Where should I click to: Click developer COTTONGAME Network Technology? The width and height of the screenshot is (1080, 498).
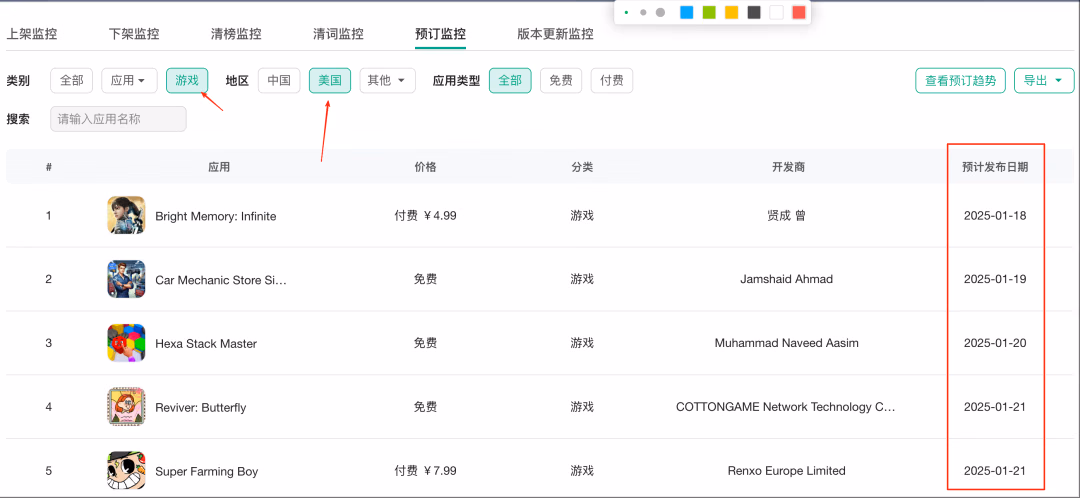[x=785, y=407]
